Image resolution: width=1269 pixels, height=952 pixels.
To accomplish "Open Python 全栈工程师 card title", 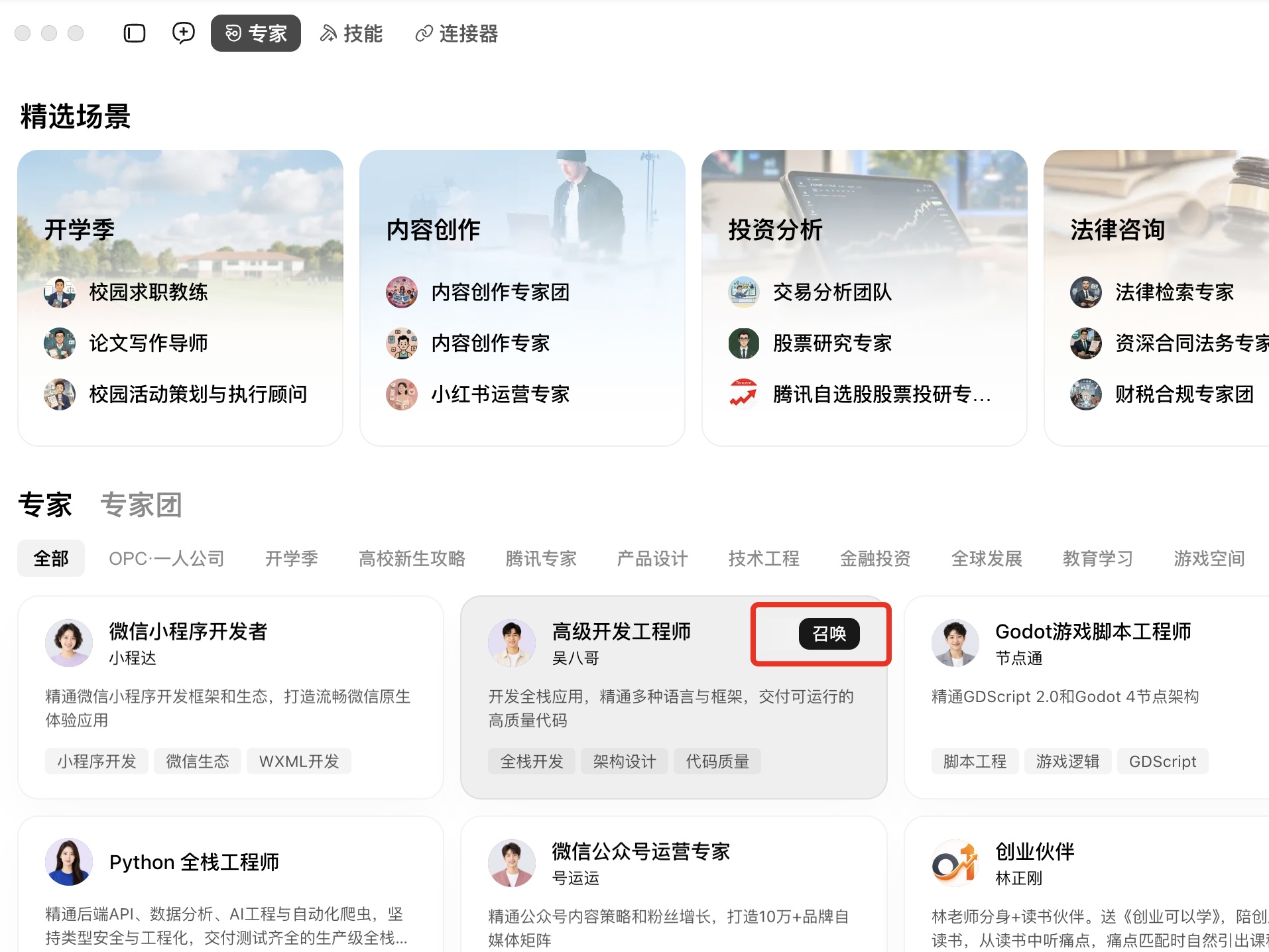I will coord(194,862).
